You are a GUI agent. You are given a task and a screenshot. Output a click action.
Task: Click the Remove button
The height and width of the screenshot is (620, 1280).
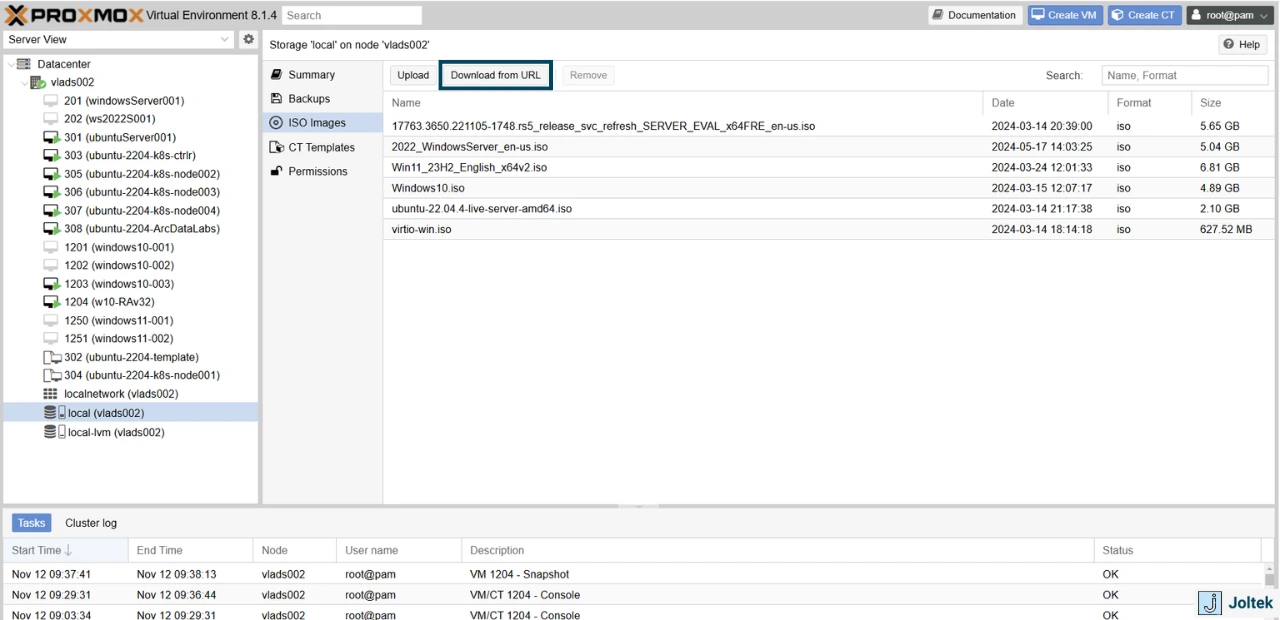(x=588, y=75)
